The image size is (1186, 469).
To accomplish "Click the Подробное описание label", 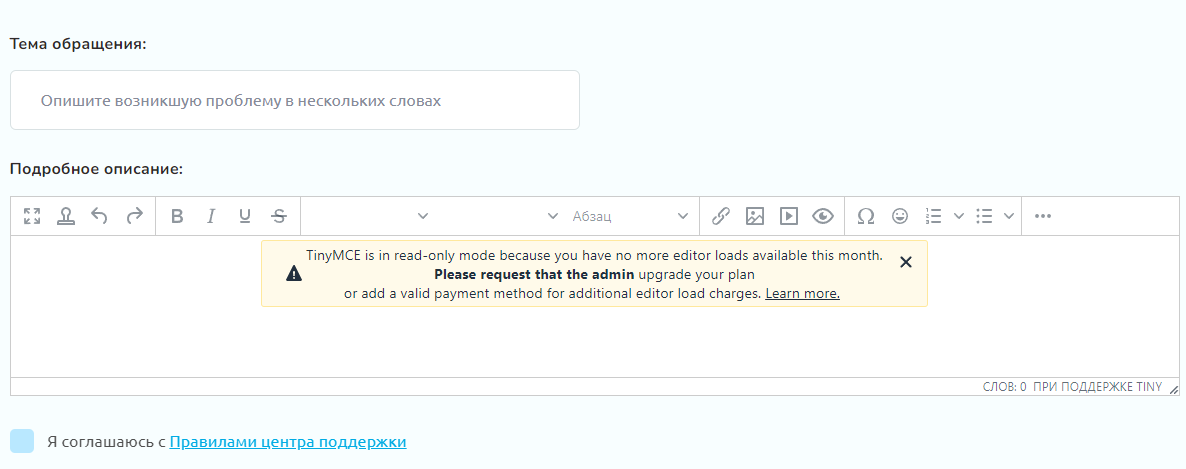I will [97, 168].
